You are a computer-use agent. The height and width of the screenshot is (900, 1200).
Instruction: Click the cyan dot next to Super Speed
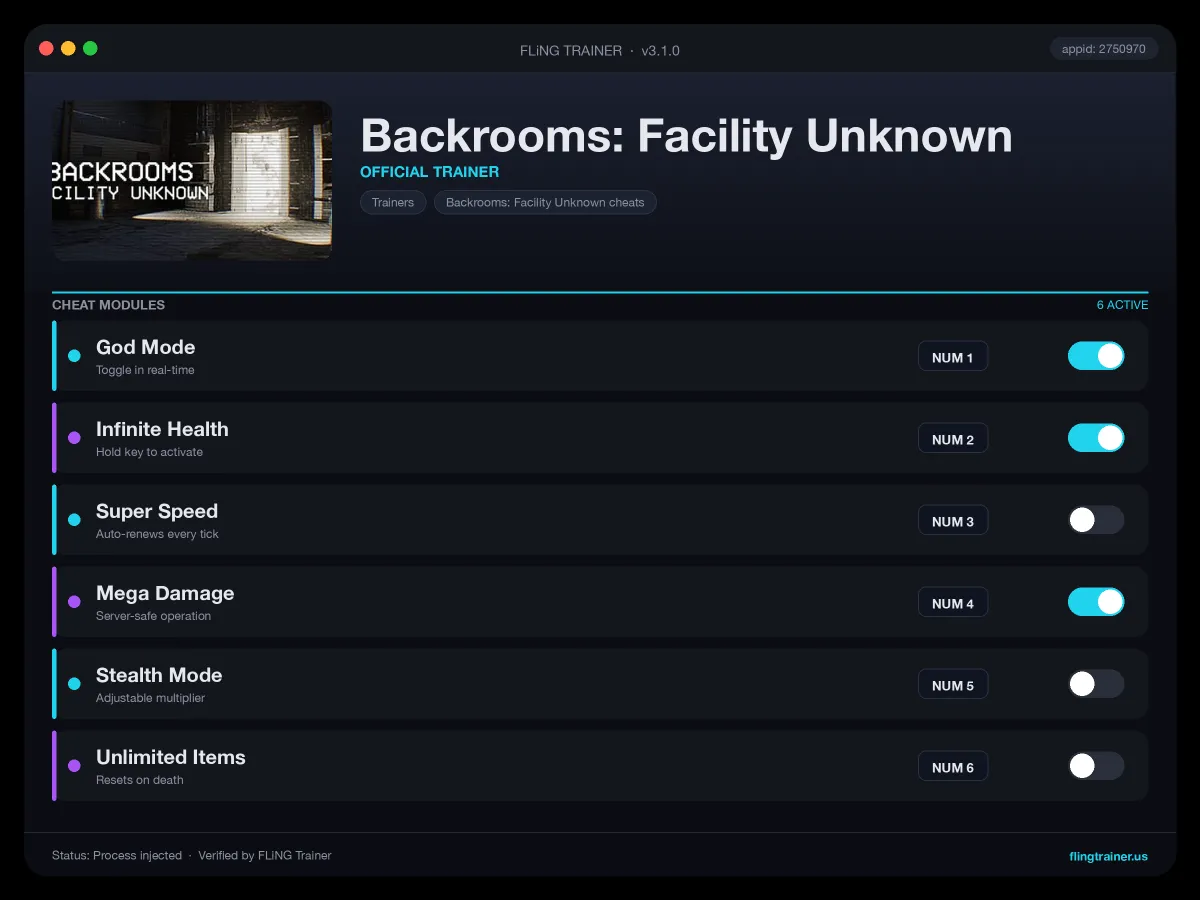(74, 520)
